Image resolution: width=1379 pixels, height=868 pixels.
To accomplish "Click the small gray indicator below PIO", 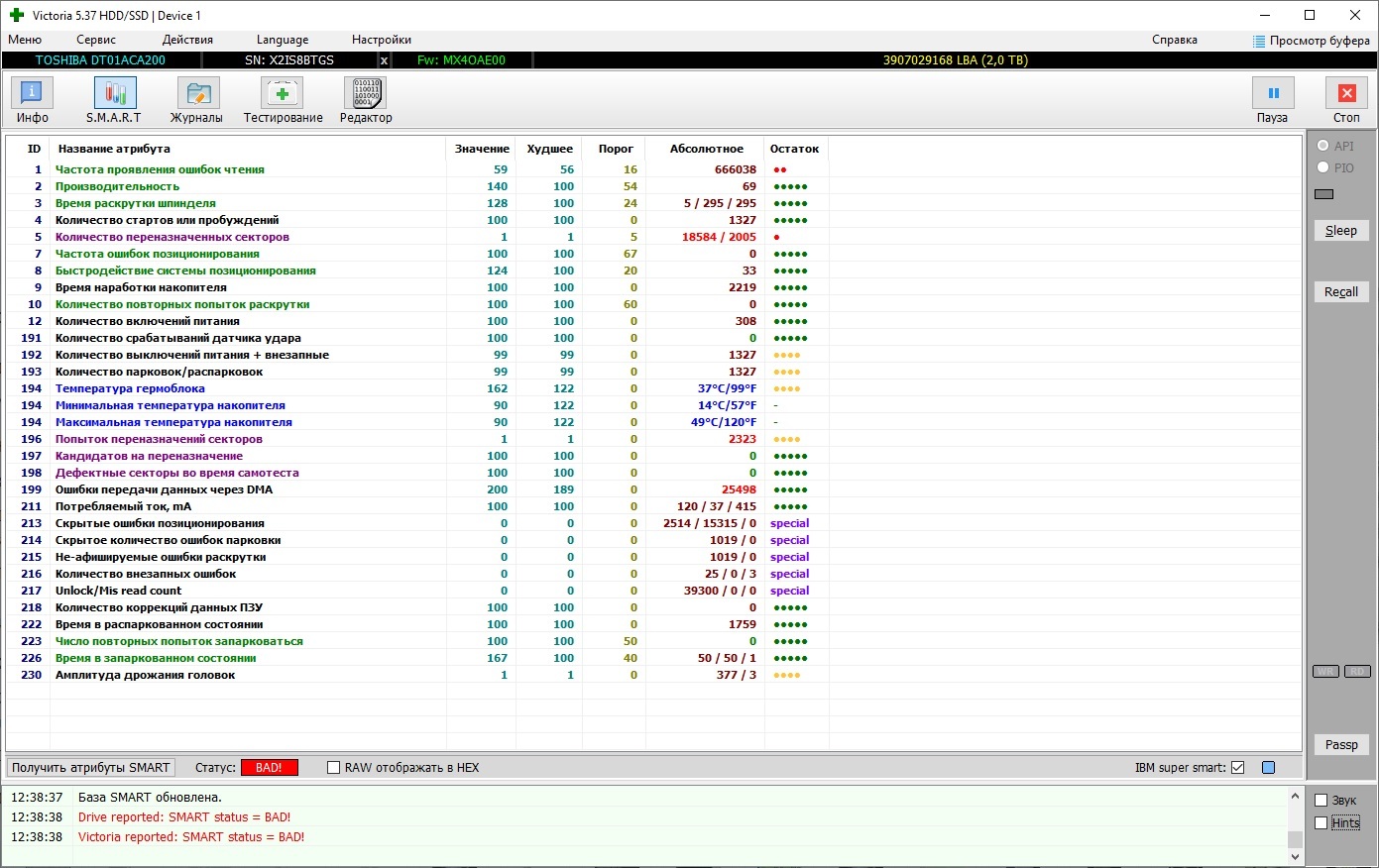I will point(1324,194).
